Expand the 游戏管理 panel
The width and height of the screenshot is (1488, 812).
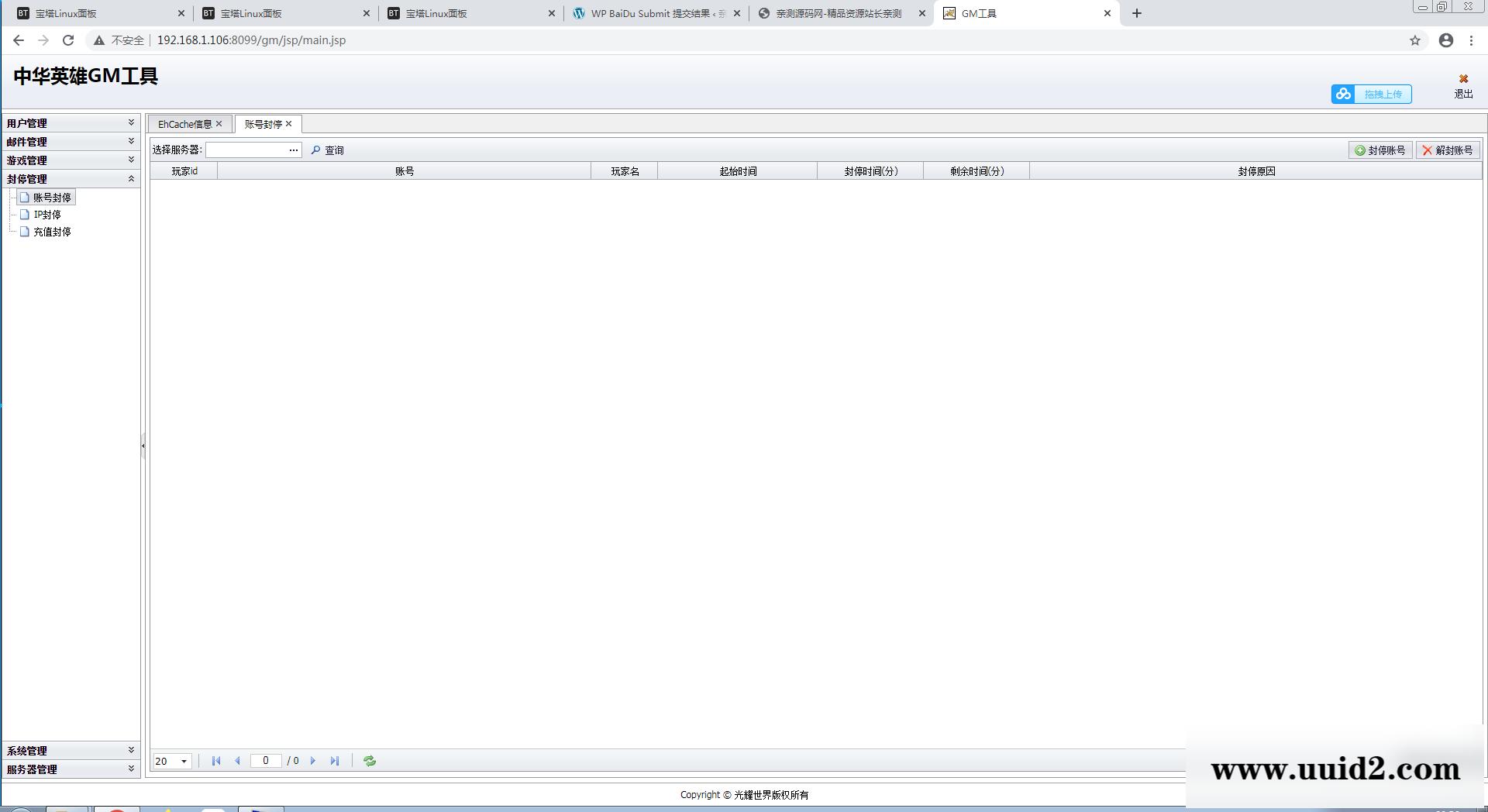click(131, 160)
